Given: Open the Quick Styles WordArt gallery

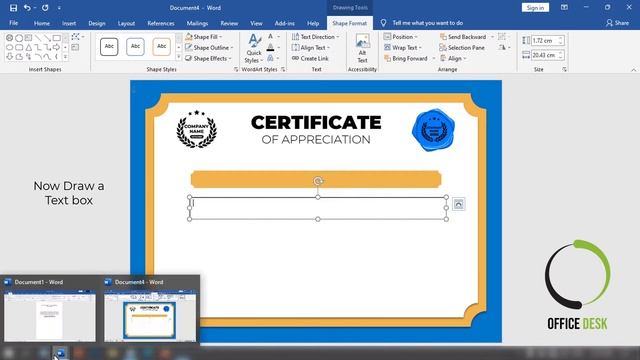Looking at the screenshot, I should tap(253, 49).
